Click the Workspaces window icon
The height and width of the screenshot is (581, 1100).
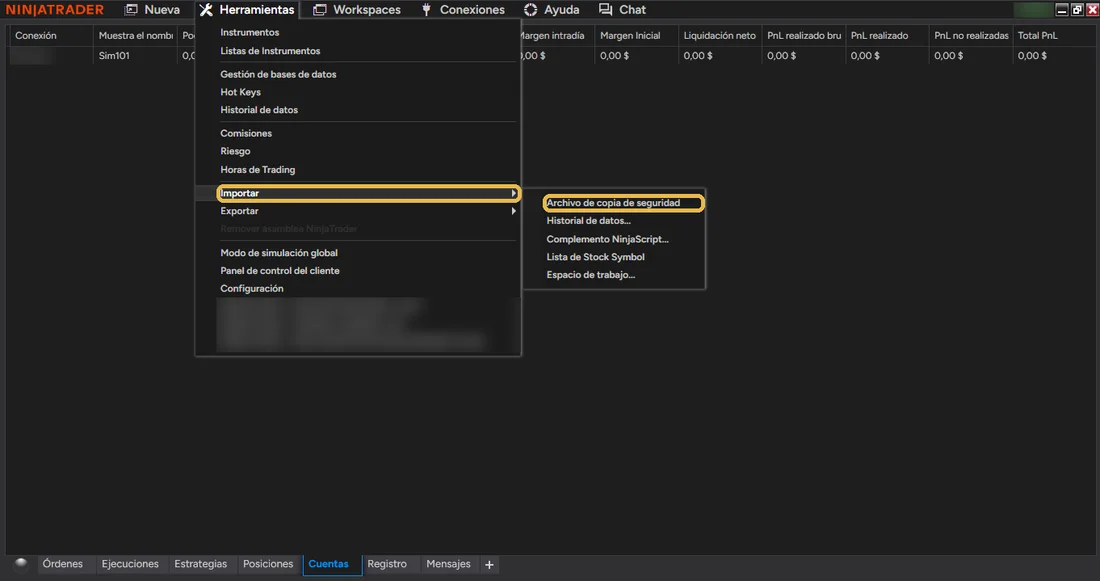(320, 10)
